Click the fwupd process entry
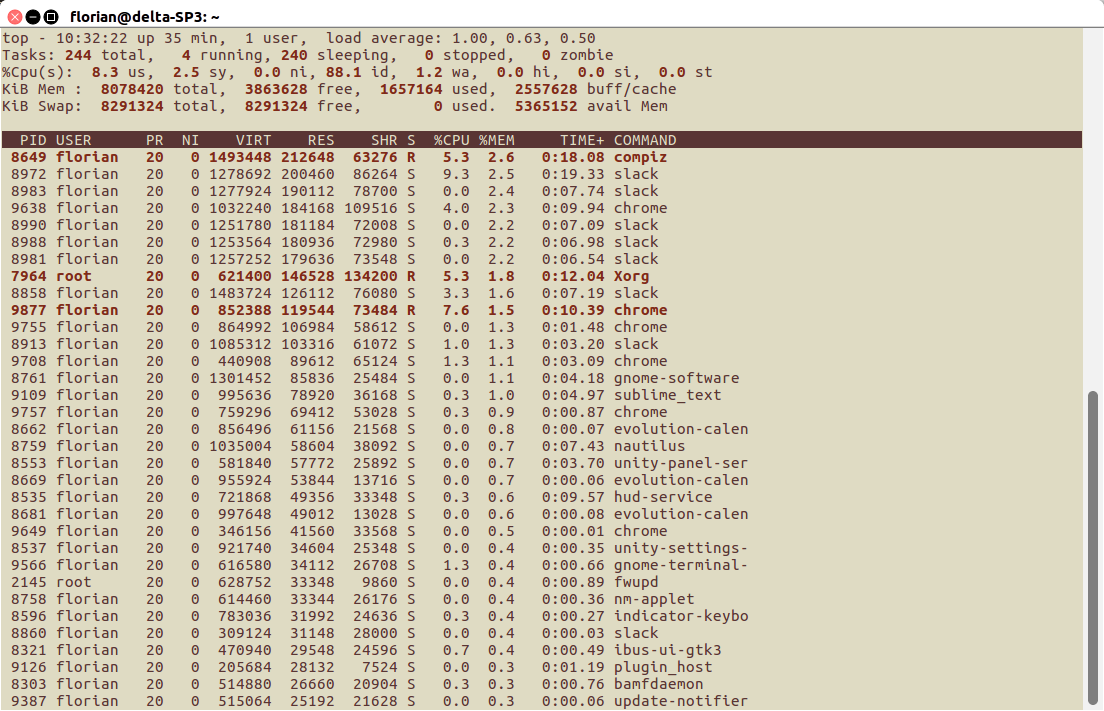The image size is (1104, 711). click(x=636, y=582)
